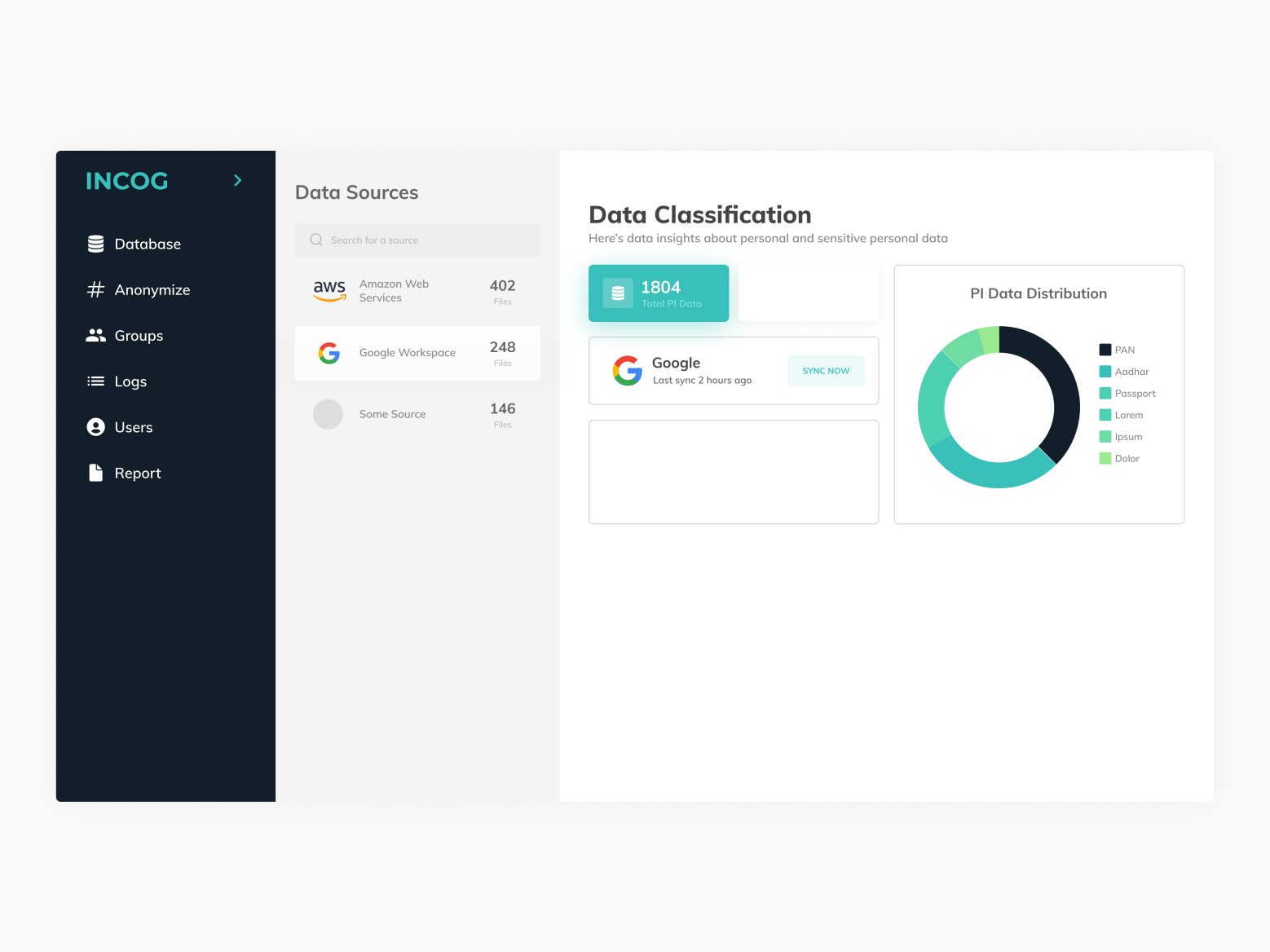This screenshot has width=1270, height=952.
Task: Click the Total PI Data card showing 1804
Action: coord(658,293)
